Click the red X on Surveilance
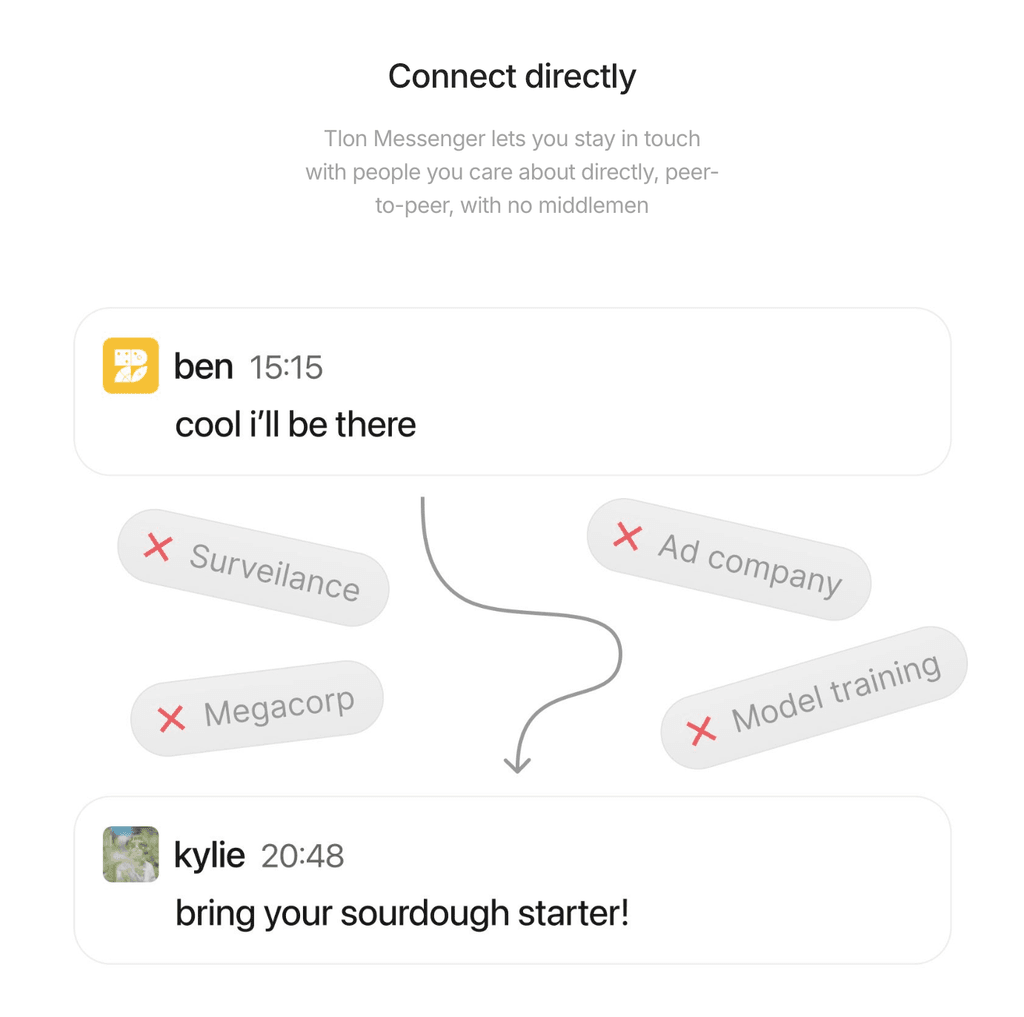The width and height of the screenshot is (1024, 1017). click(x=158, y=547)
